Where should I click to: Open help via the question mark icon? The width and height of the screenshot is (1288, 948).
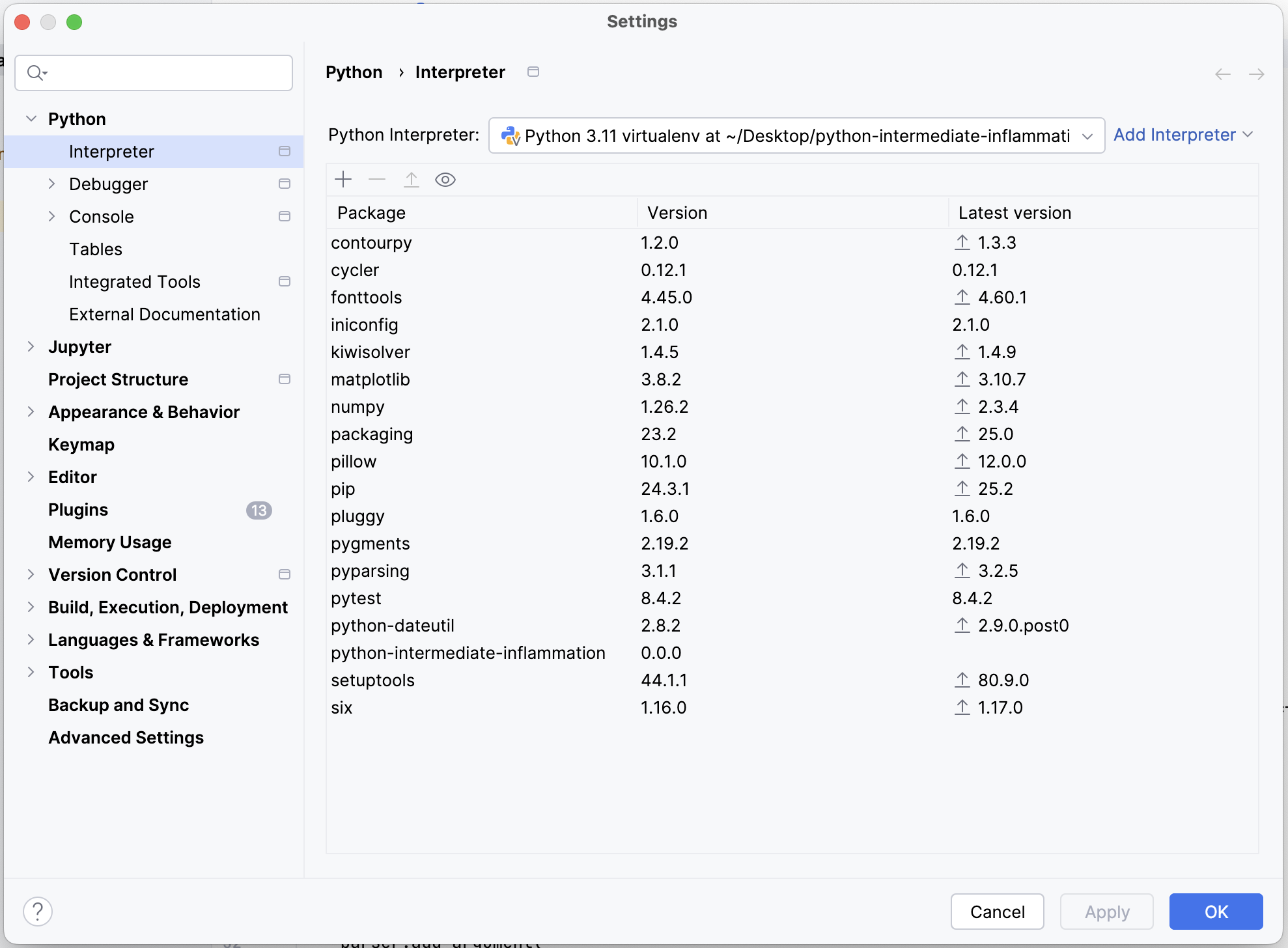tap(38, 911)
